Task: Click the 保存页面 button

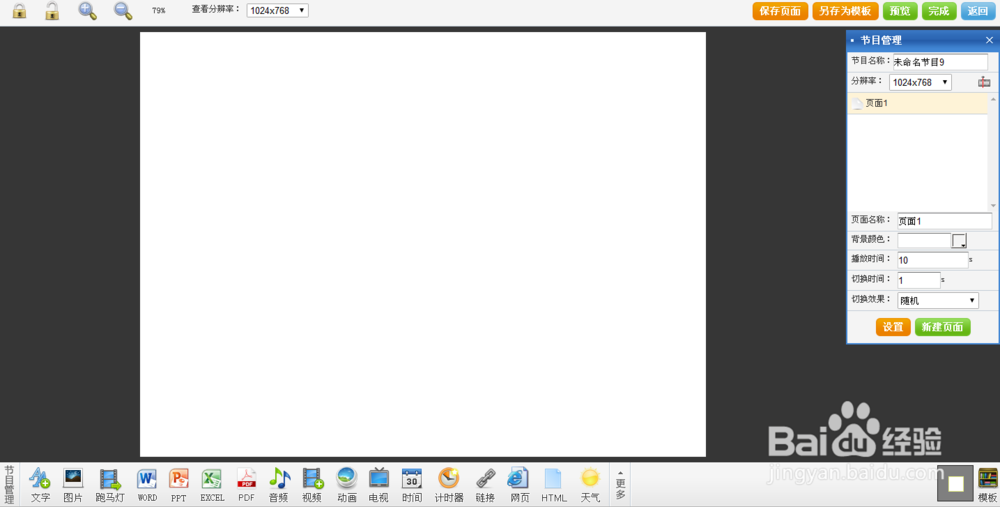Action: (x=780, y=11)
